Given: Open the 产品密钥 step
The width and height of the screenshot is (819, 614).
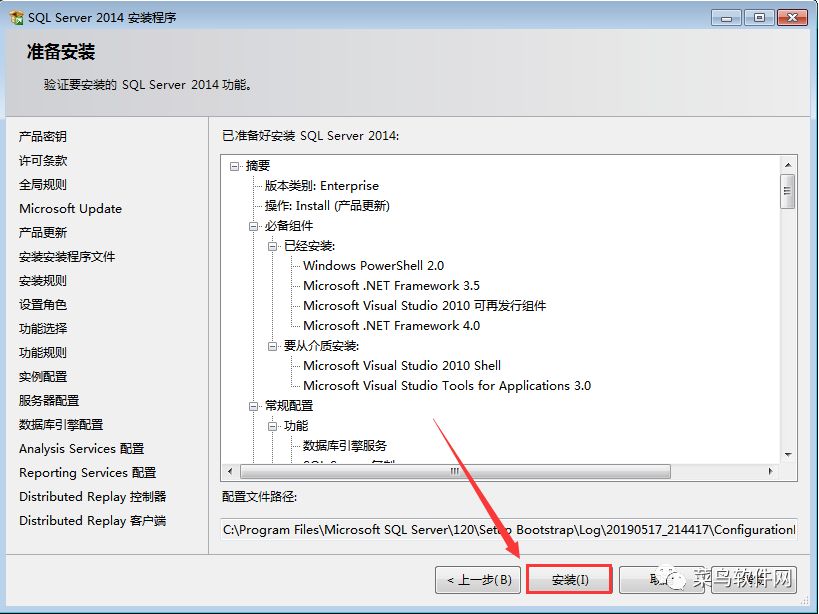Looking at the screenshot, I should coord(41,136).
